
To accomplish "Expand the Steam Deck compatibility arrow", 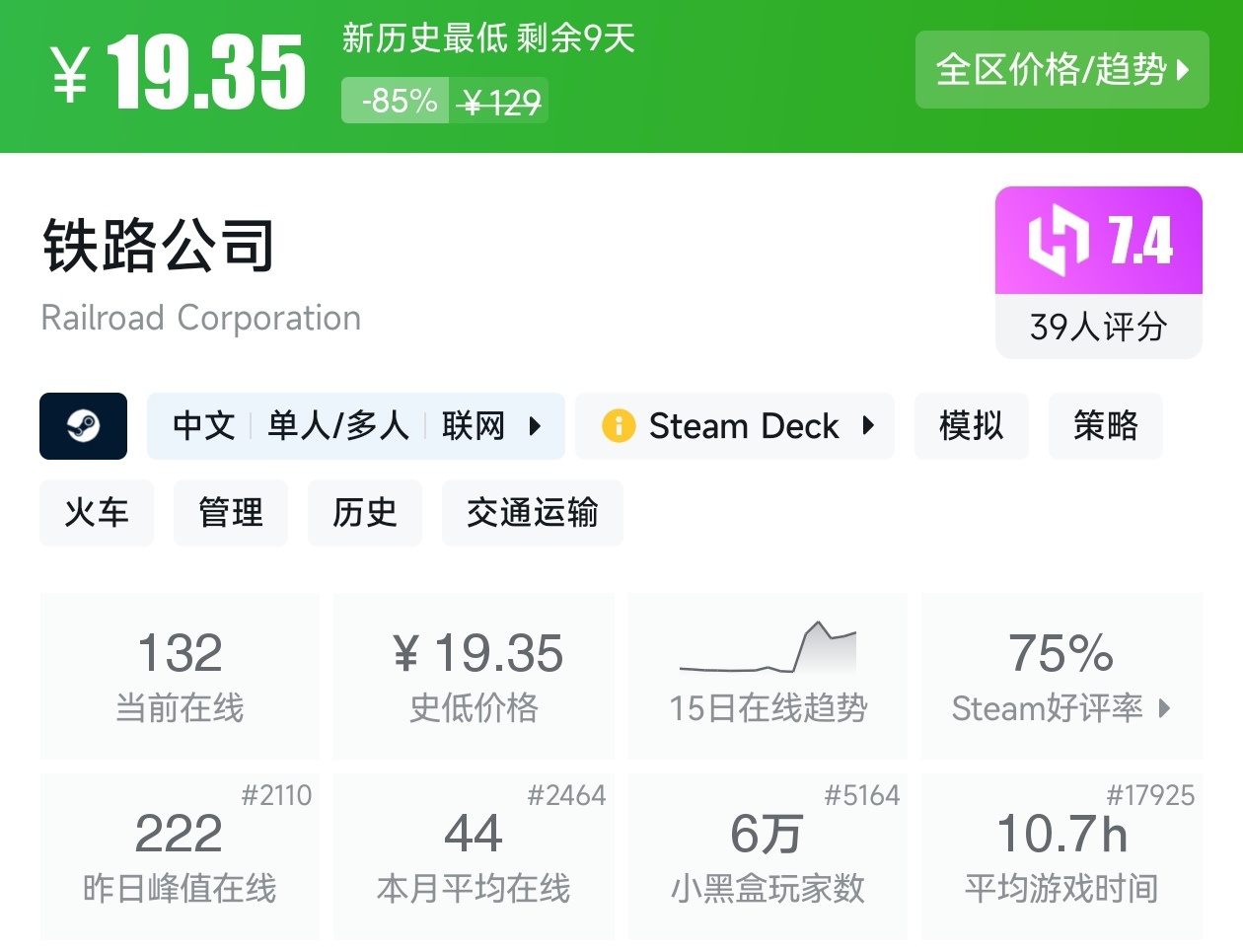I will click(x=868, y=426).
